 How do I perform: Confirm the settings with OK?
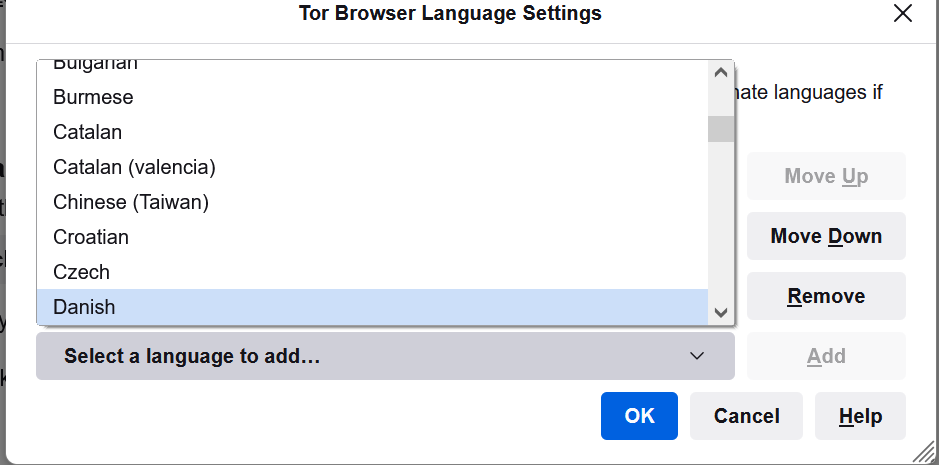tap(639, 416)
